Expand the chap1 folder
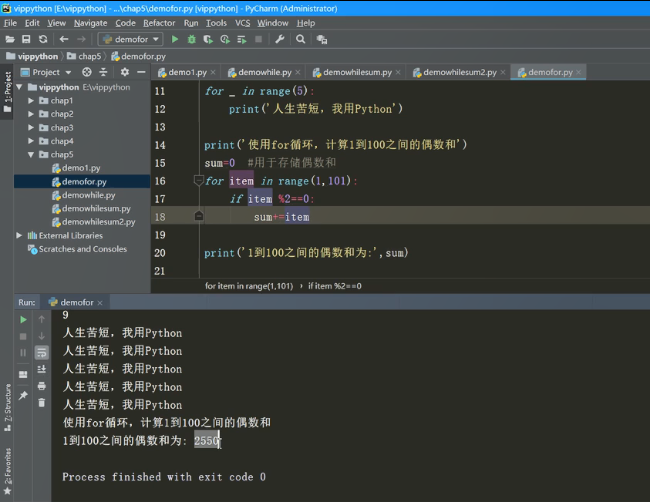The image size is (650, 502). pos(31,100)
